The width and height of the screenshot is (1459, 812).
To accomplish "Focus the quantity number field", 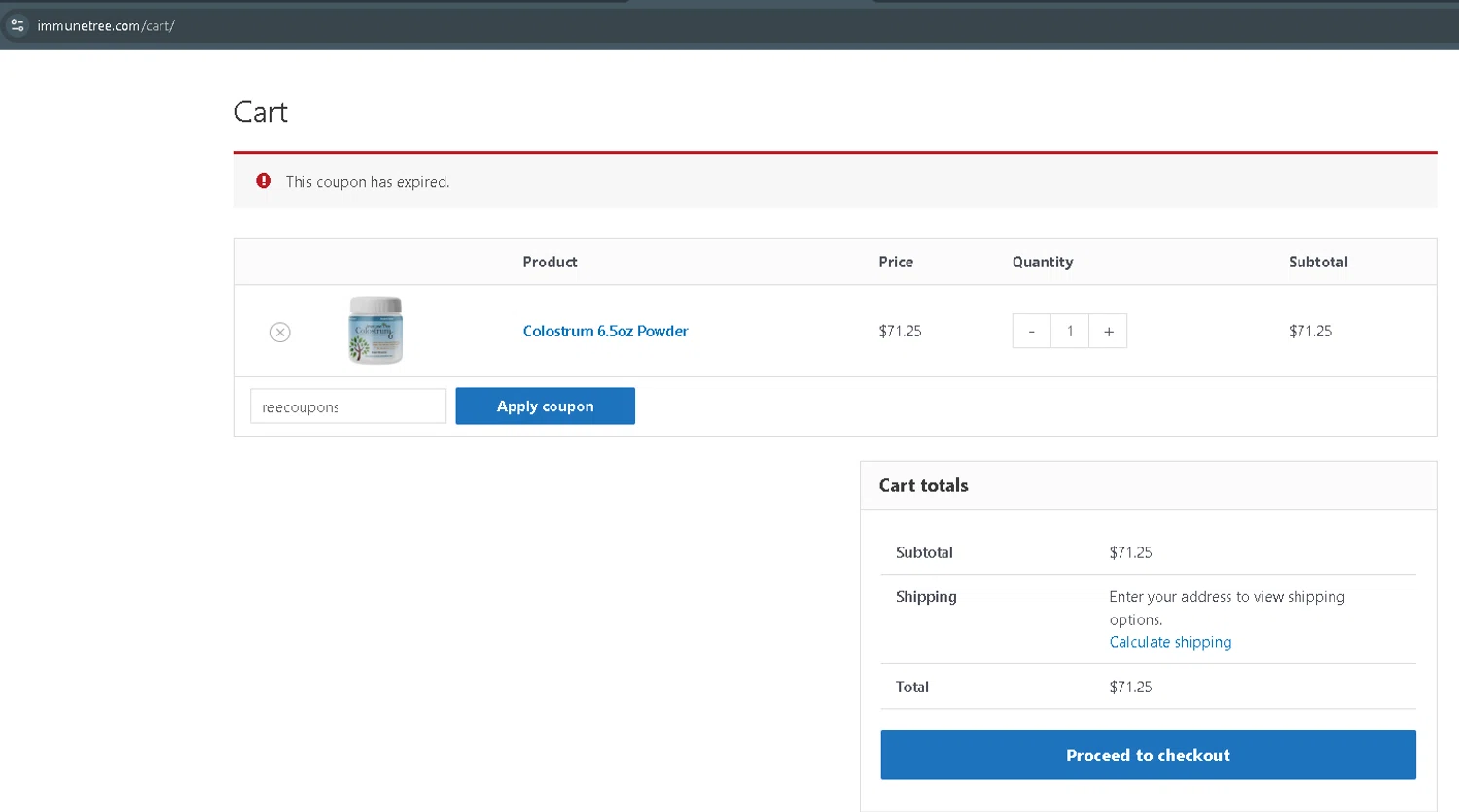I will [x=1070, y=332].
